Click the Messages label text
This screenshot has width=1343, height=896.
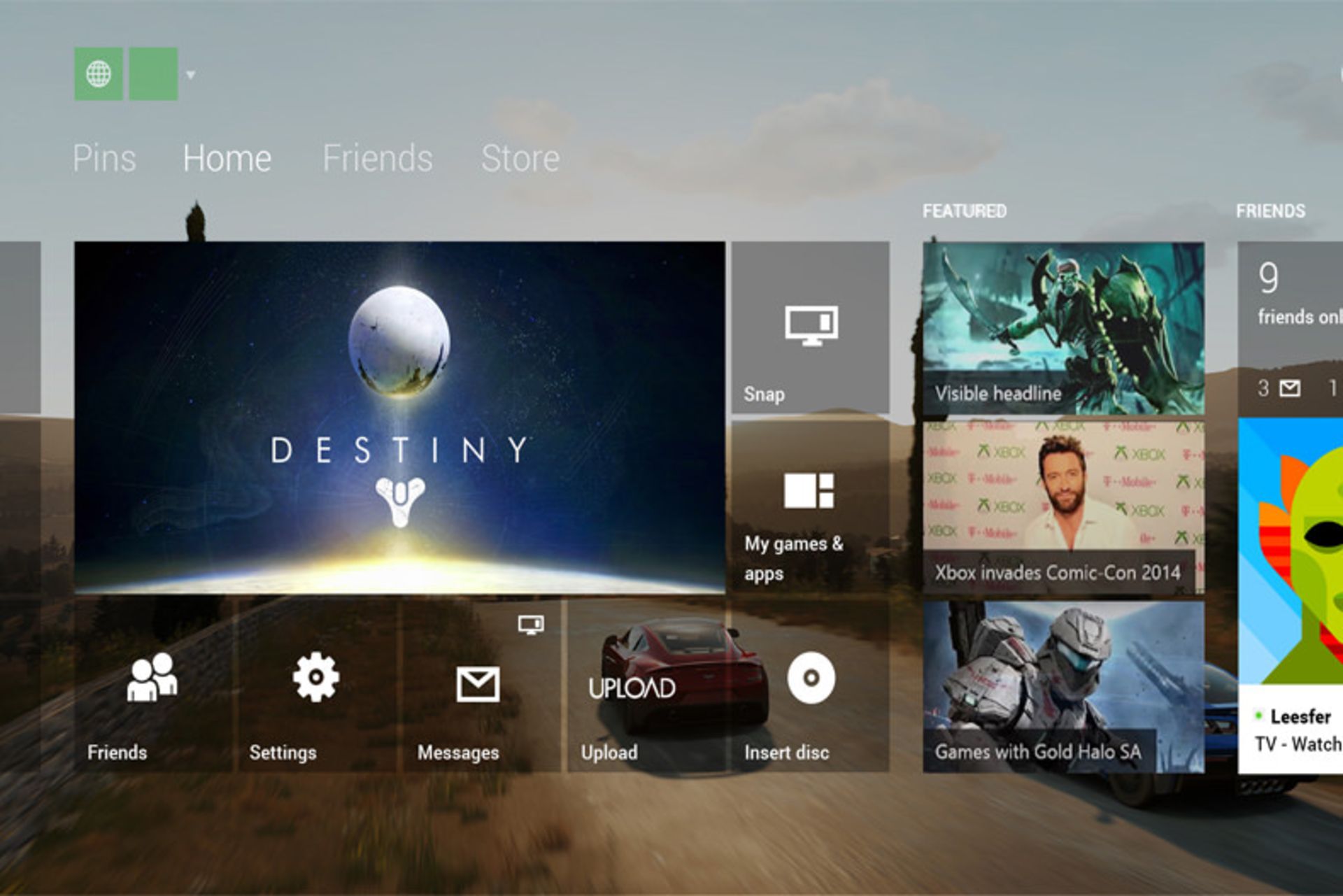pos(458,753)
